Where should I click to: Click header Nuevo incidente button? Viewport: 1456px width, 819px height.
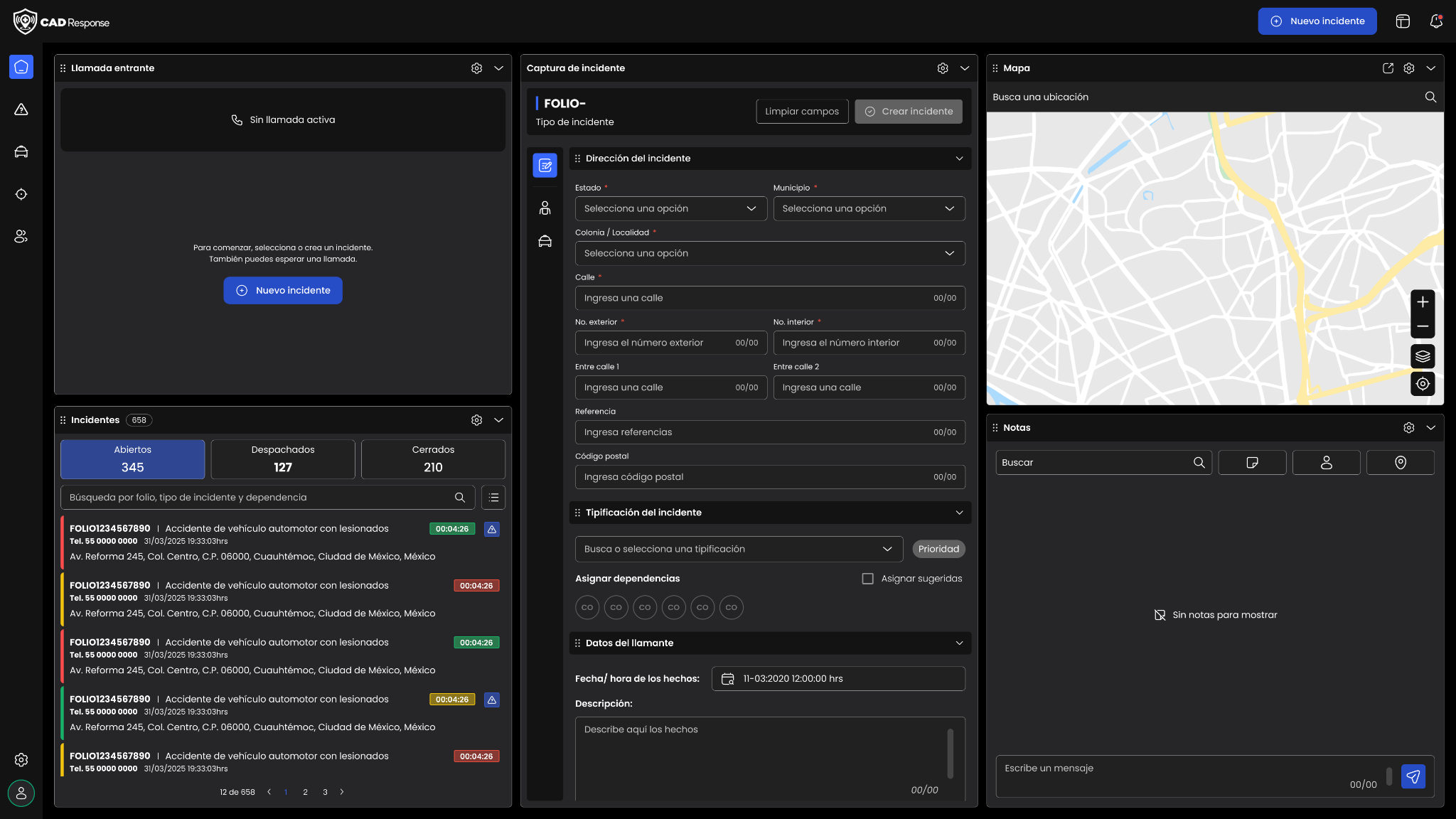tap(1317, 21)
